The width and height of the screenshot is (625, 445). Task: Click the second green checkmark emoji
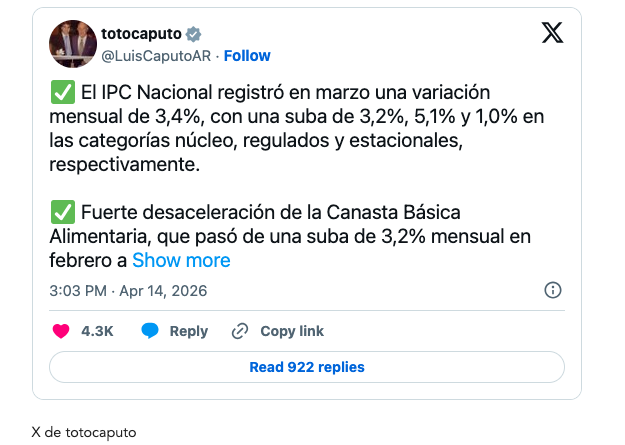tap(61, 213)
